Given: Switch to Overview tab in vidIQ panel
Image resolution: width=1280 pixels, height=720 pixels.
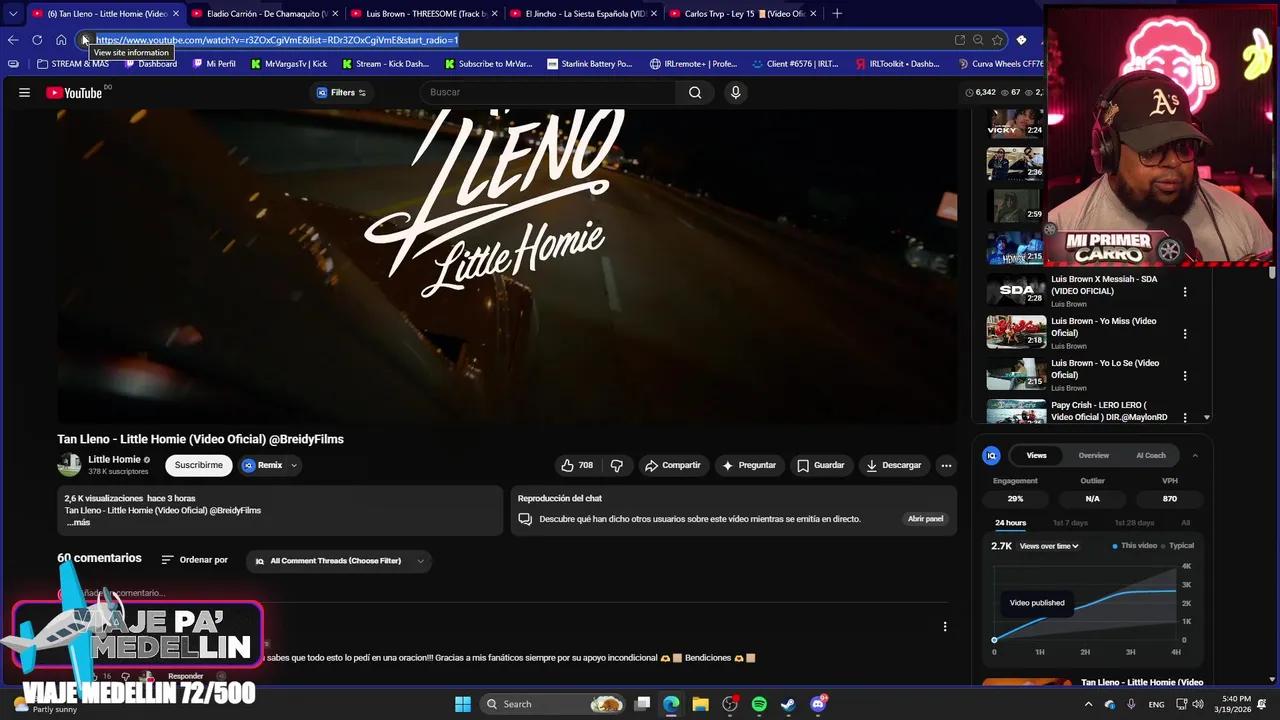Looking at the screenshot, I should (x=1093, y=456).
